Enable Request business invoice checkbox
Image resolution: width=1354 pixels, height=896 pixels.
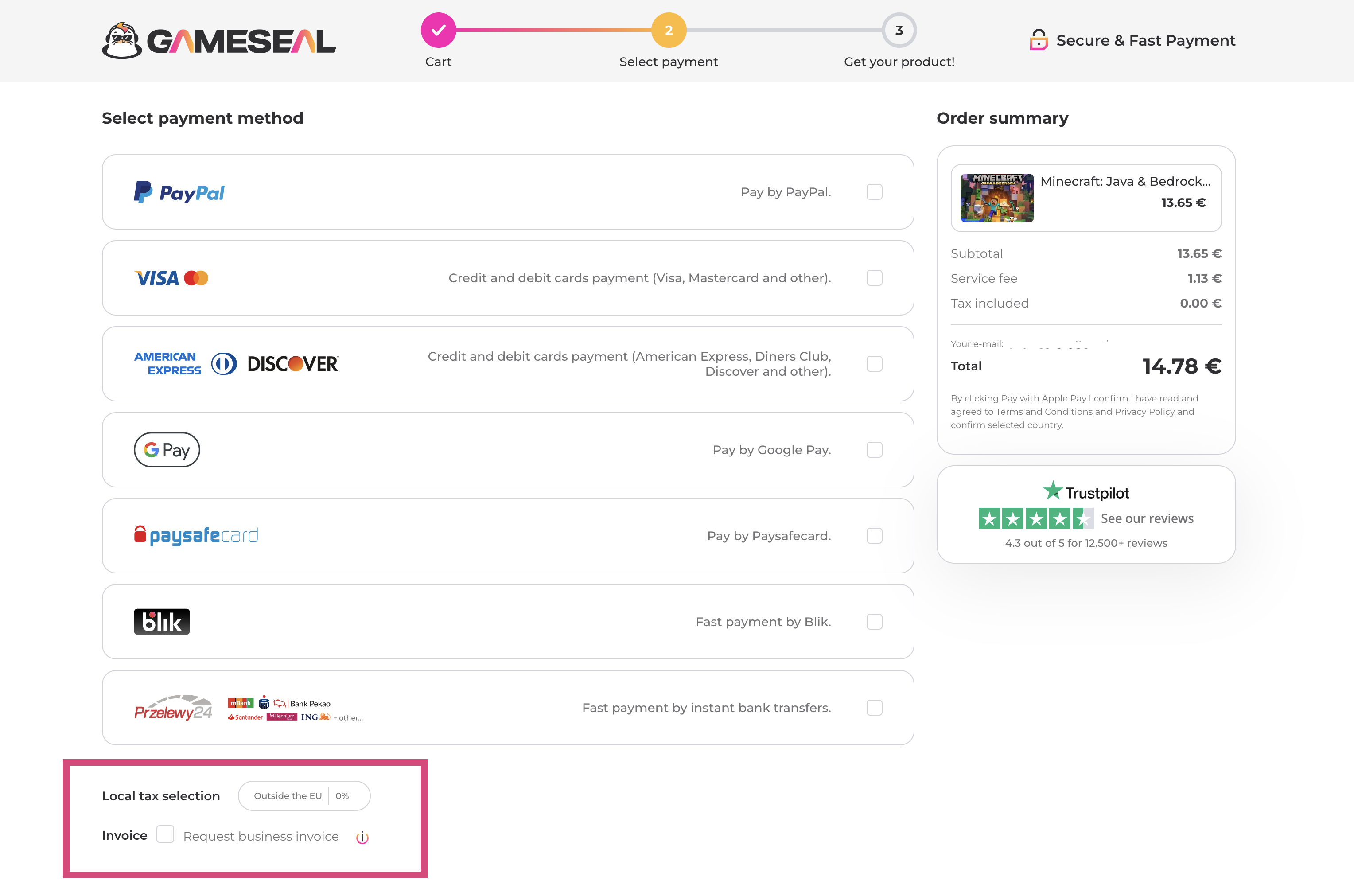(166, 835)
